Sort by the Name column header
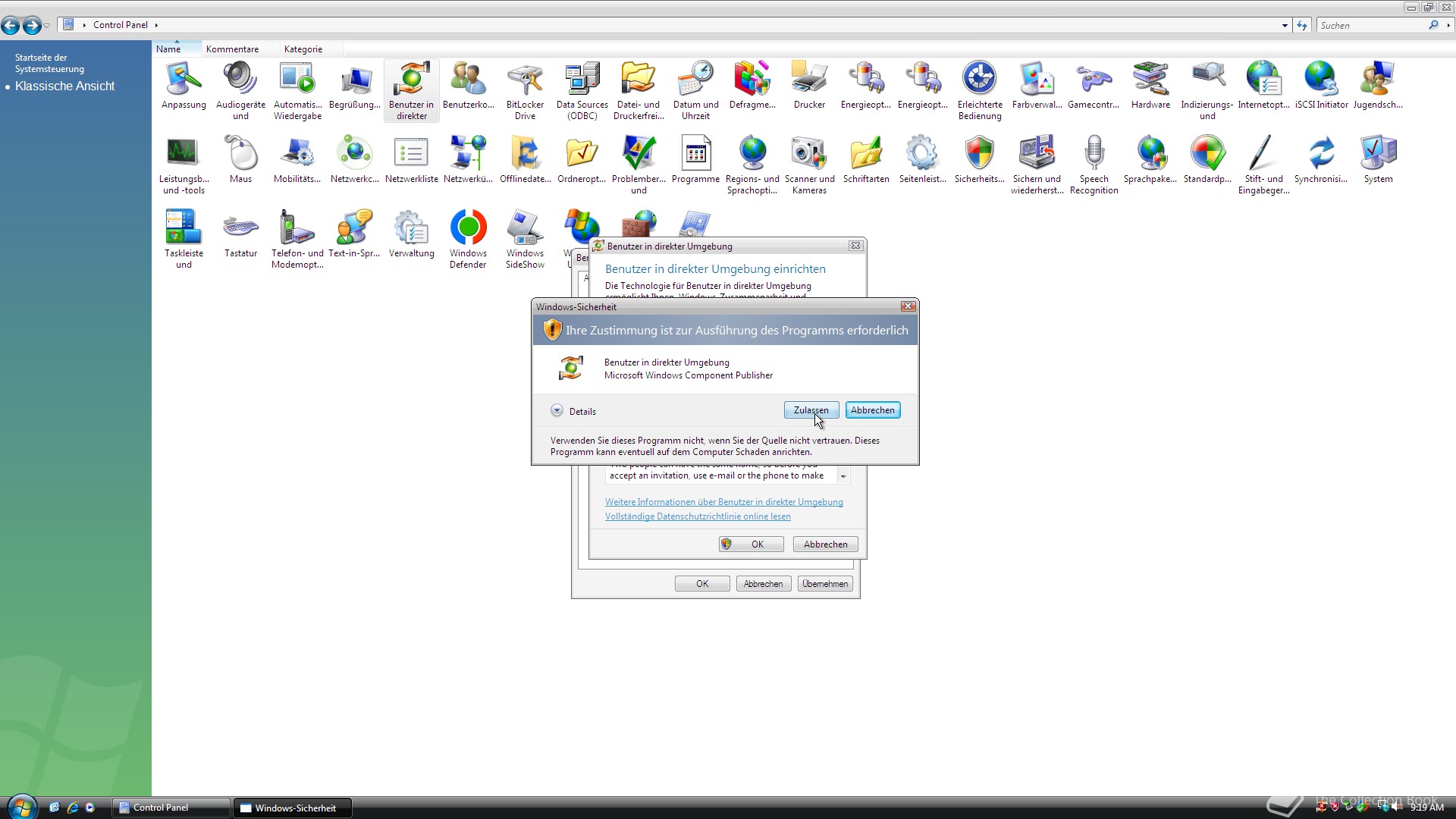Screen dimensions: 1456x819 (x=176, y=49)
